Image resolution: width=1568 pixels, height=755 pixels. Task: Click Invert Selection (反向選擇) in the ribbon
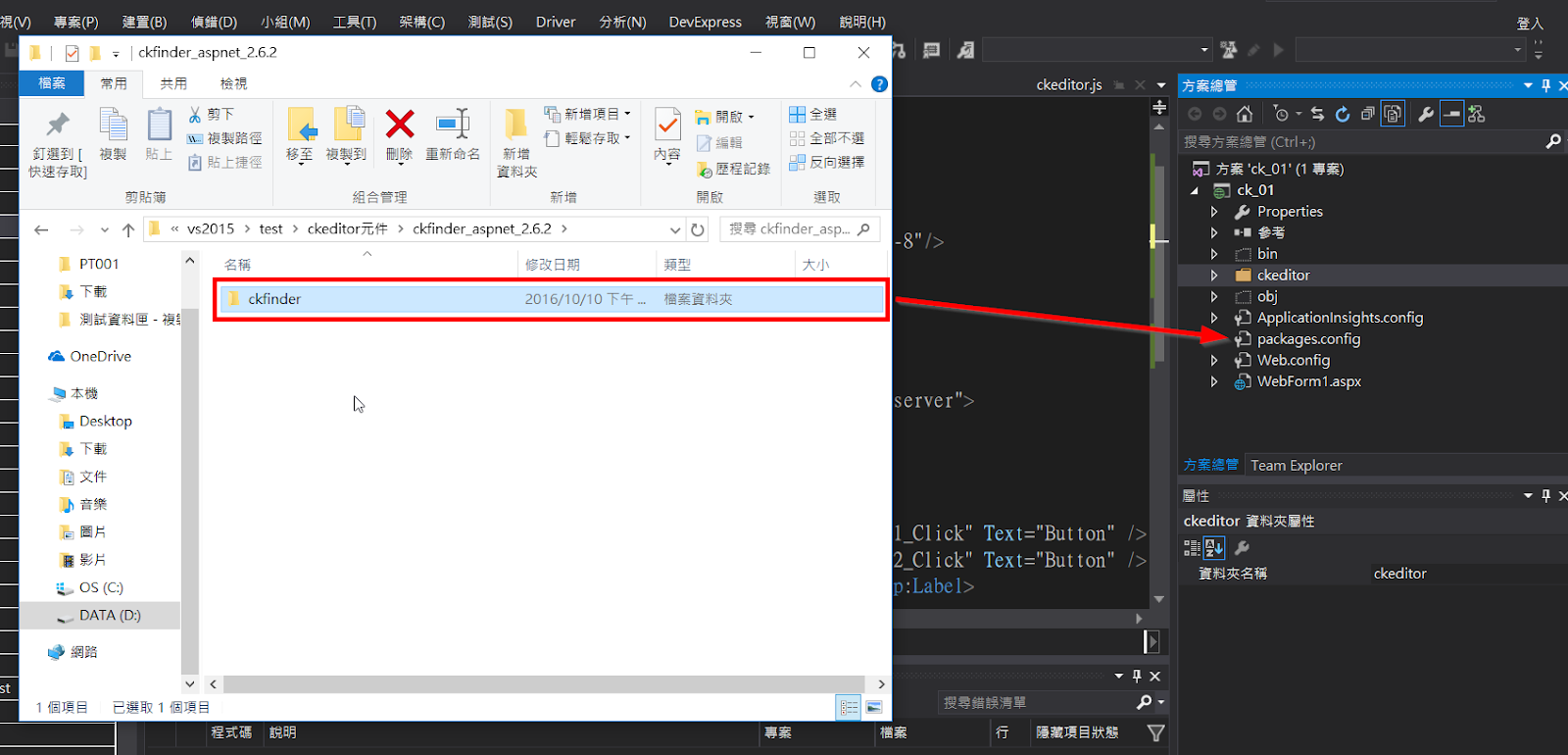coord(827,162)
